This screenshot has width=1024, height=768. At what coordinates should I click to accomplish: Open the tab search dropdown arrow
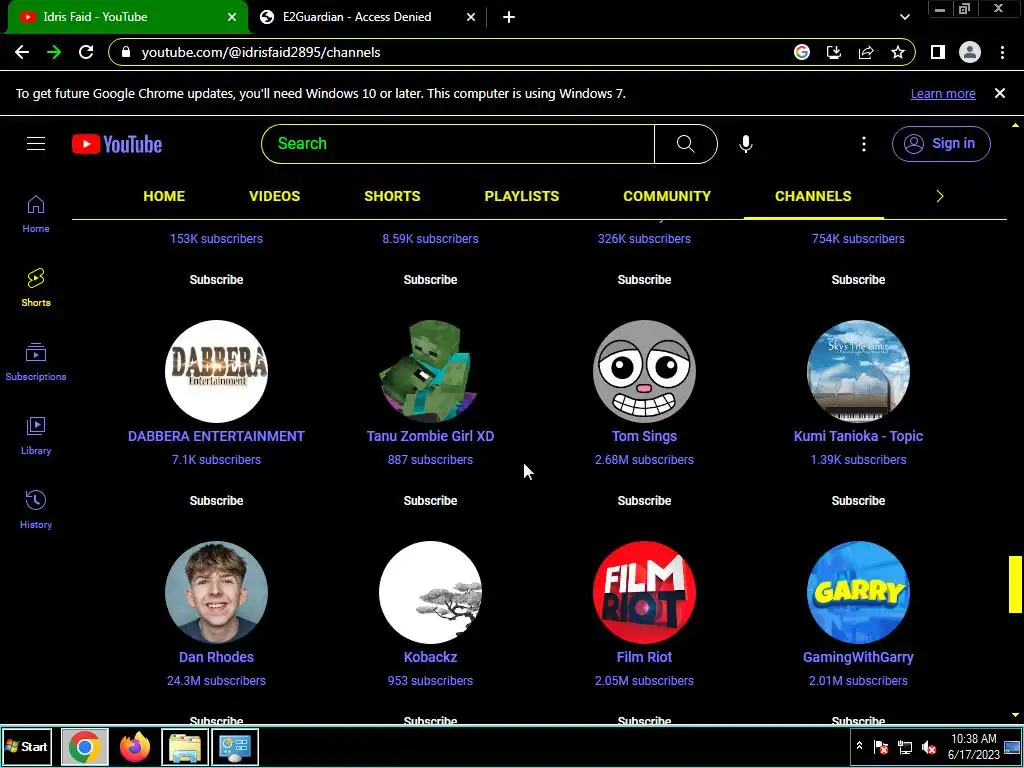point(904,17)
